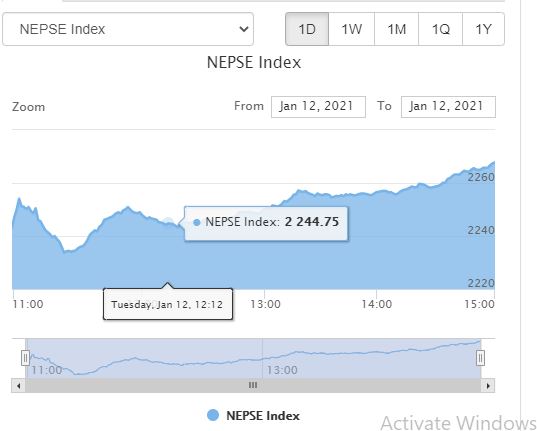Image resolution: width=537 pixels, height=431 pixels.
Task: Select the 1Q quarterly range
Action: coord(440,29)
